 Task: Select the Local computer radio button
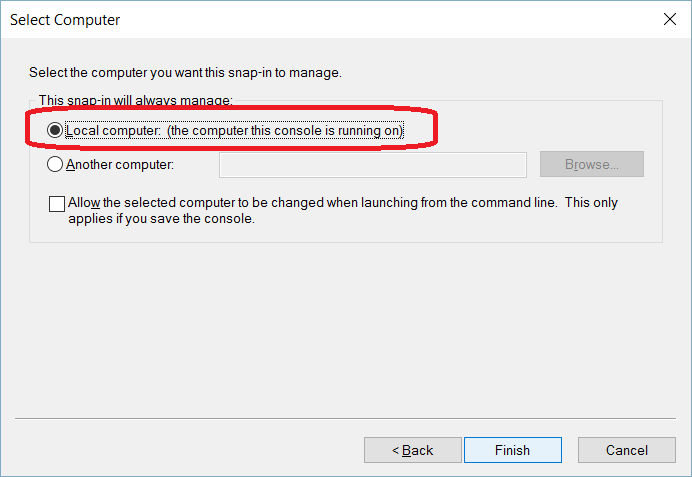click(54, 131)
